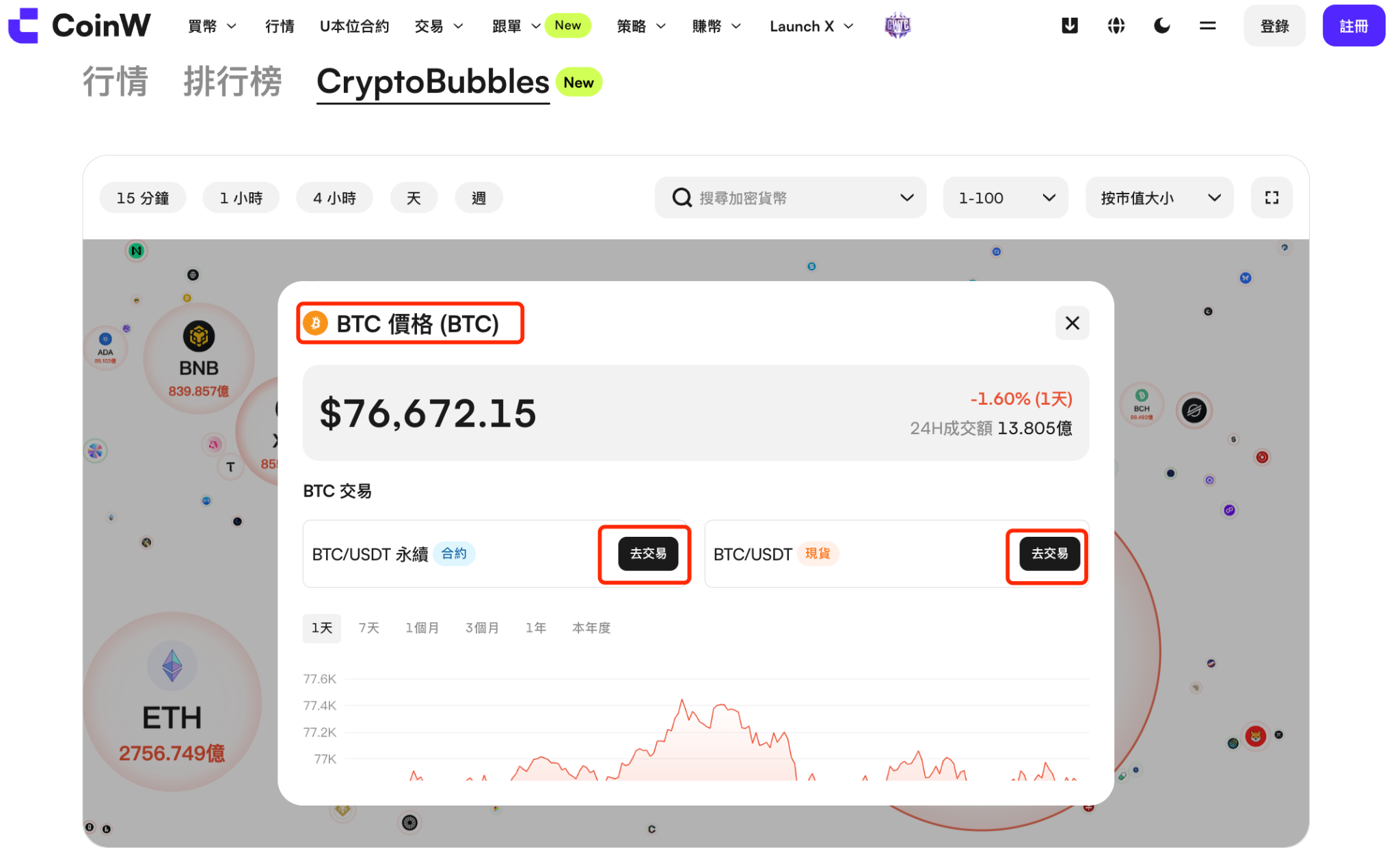Select the BCH bubble
This screenshot has height=850, width=1400.
pyautogui.click(x=1141, y=404)
